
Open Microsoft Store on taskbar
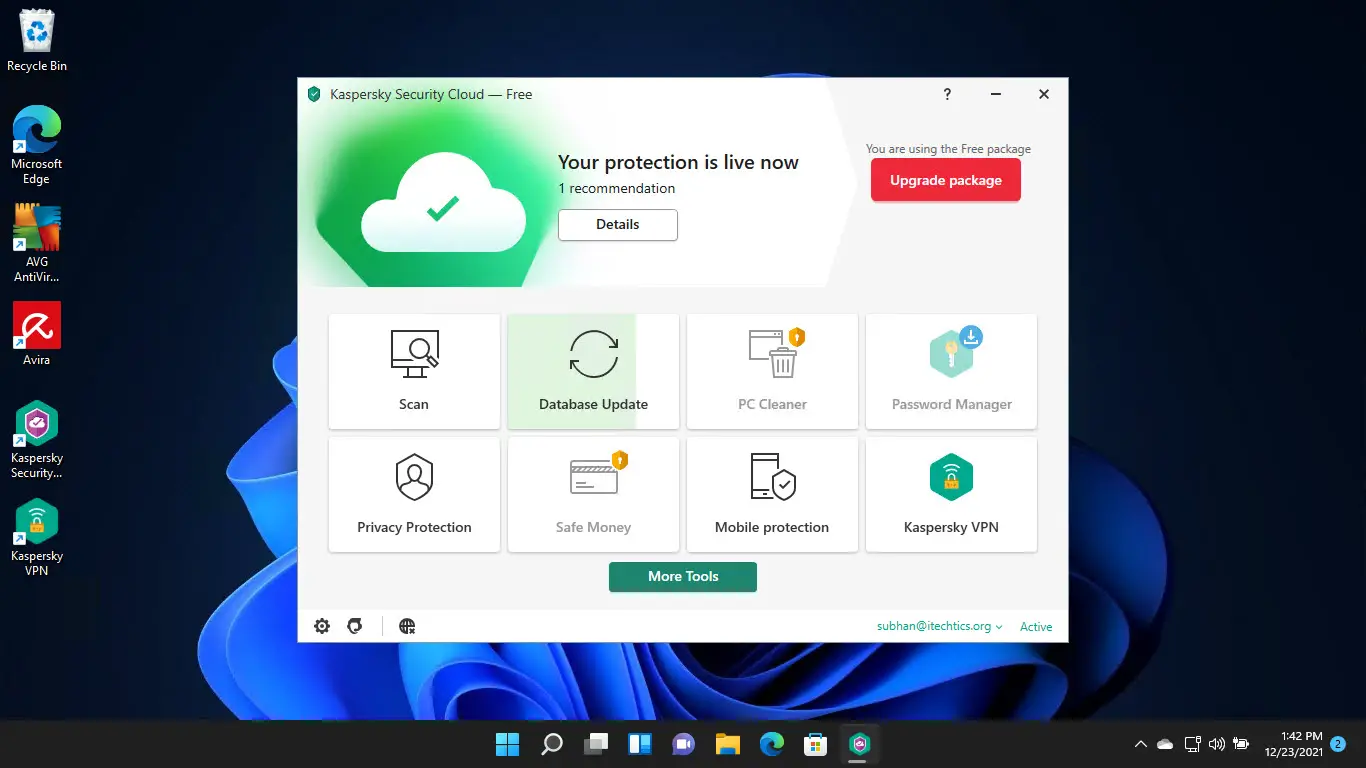pyautogui.click(x=815, y=744)
